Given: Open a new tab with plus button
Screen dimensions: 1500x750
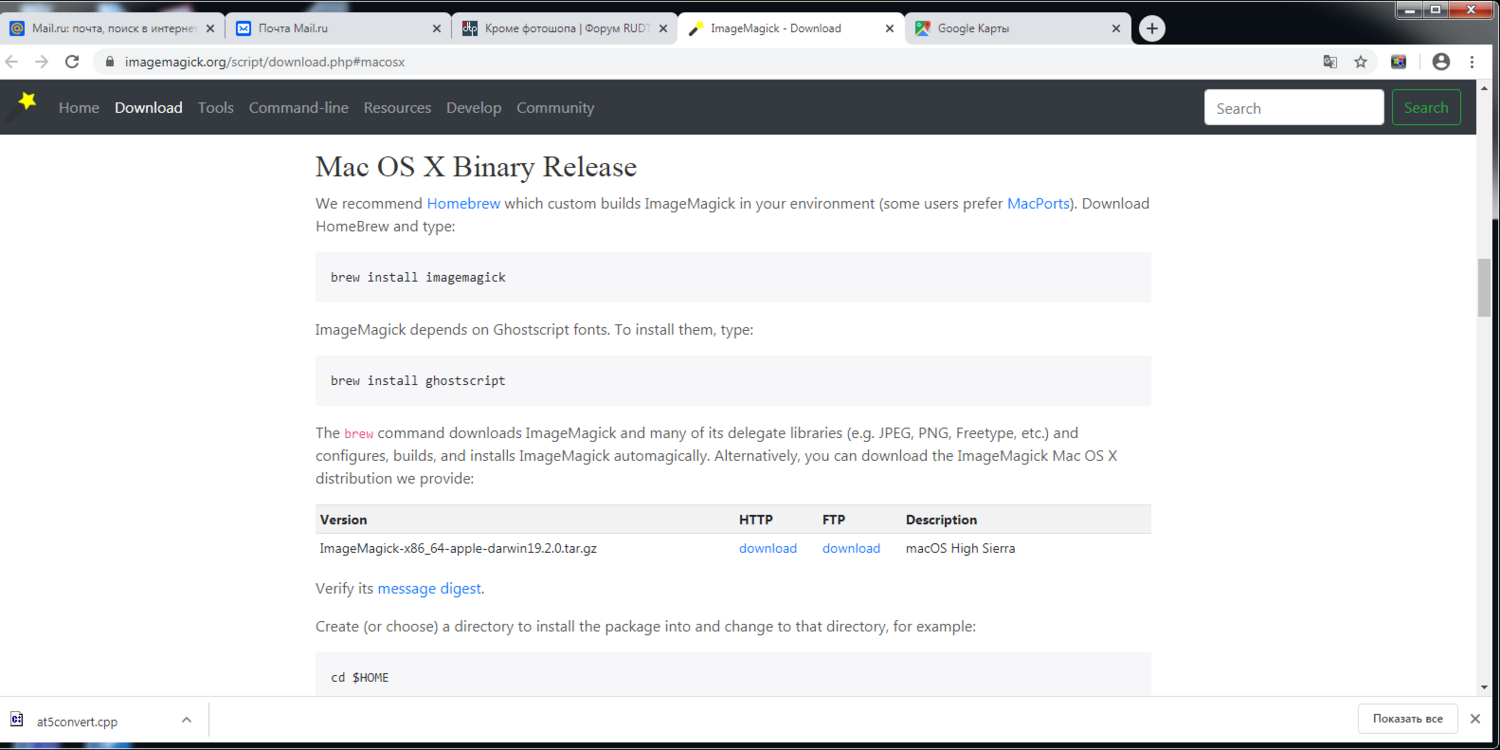Looking at the screenshot, I should 1152,29.
